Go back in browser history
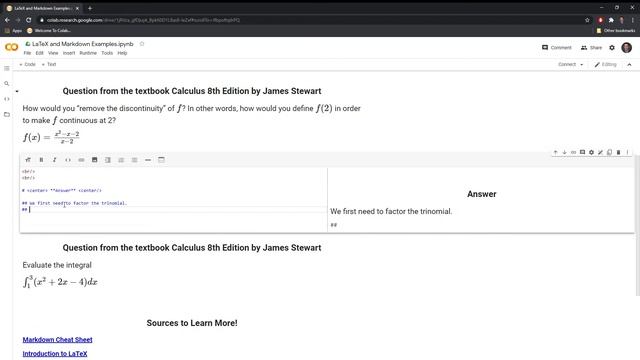The image size is (640, 360). click(x=7, y=20)
